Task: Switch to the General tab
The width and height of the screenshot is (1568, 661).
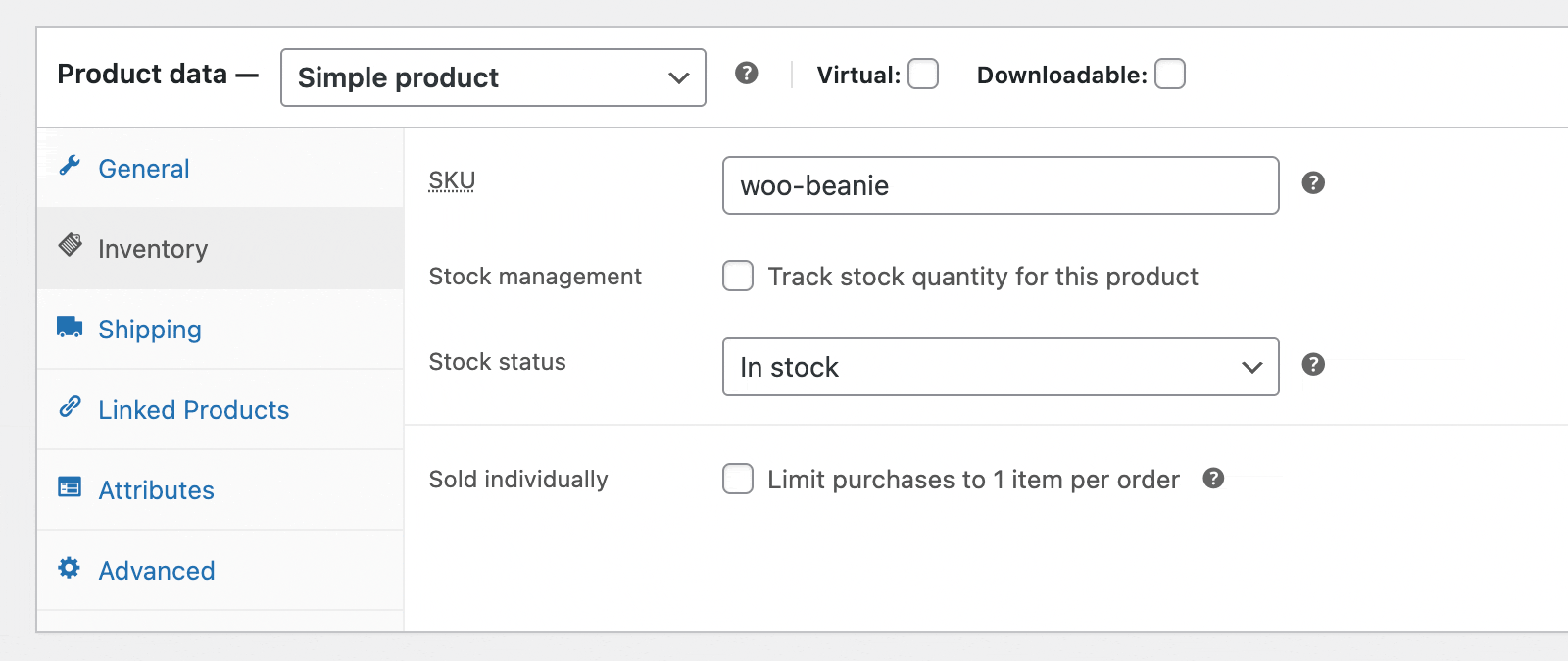Action: (x=220, y=168)
